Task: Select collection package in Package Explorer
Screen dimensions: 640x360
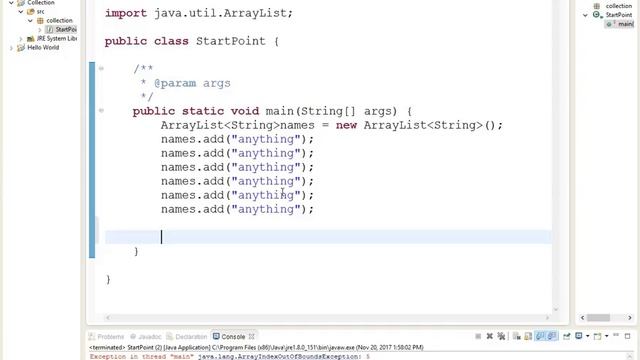Action: [59, 20]
